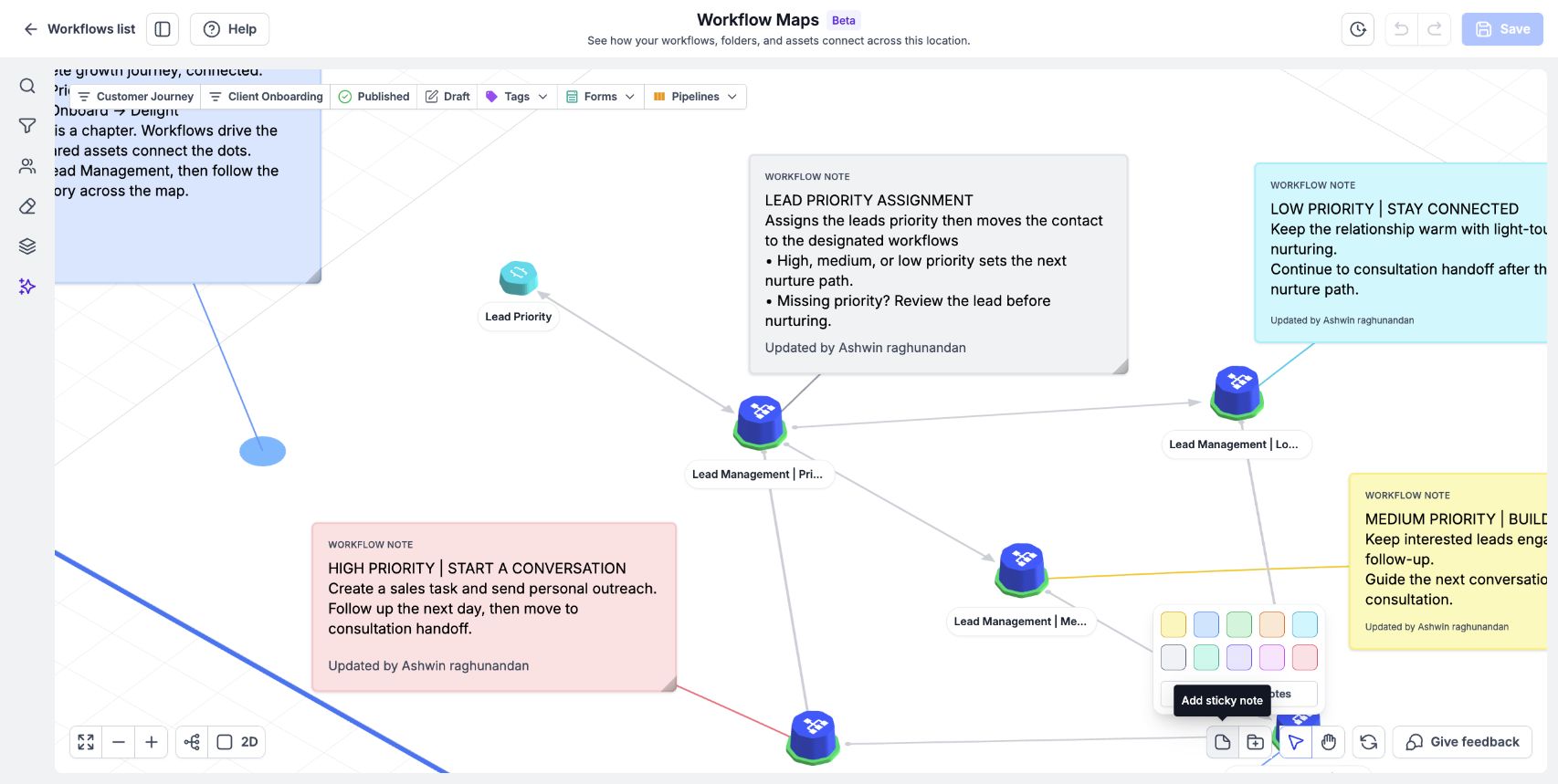The height and width of the screenshot is (784, 1558).
Task: Select the Lead Management | Pri... workflow node
Action: [761, 423]
